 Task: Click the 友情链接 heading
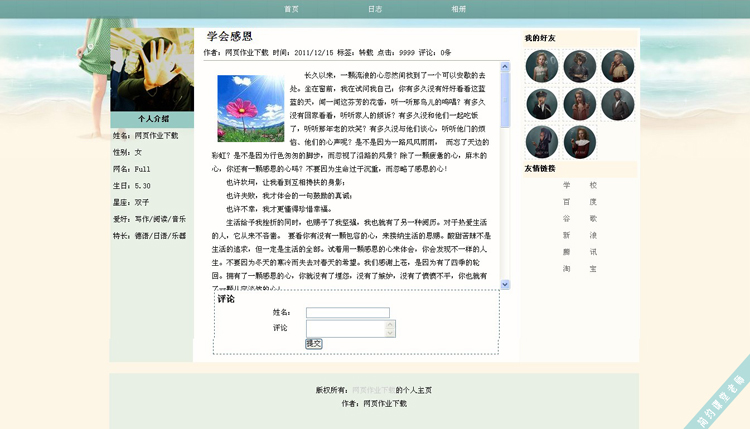point(540,169)
